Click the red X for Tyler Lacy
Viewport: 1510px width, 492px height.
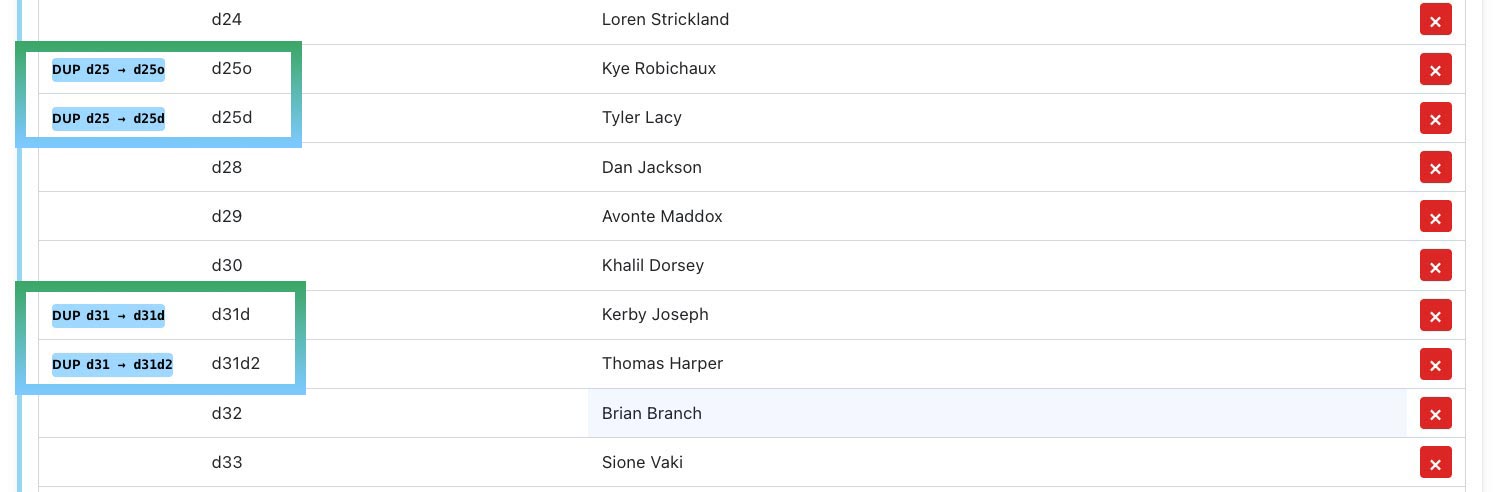[1435, 118]
